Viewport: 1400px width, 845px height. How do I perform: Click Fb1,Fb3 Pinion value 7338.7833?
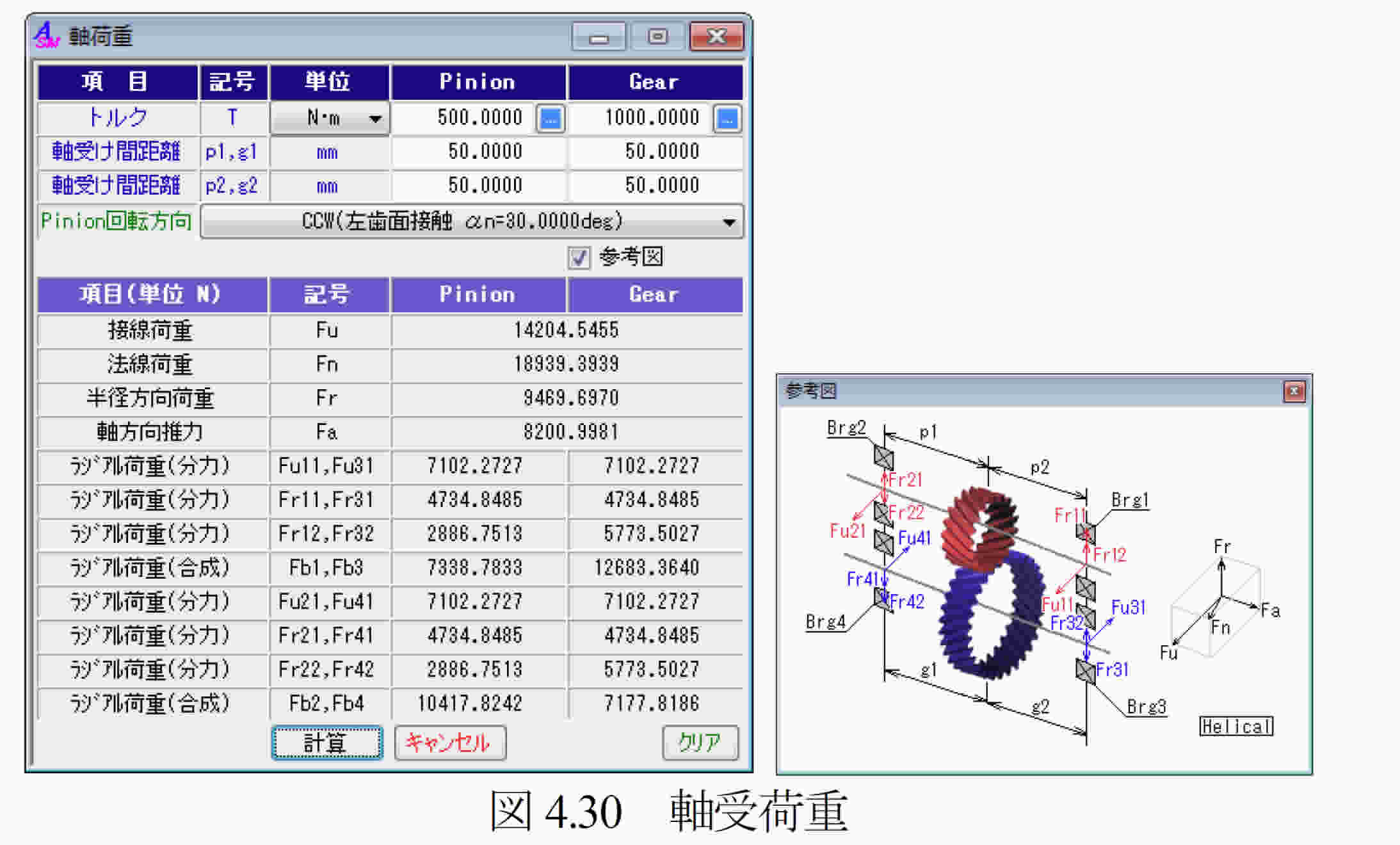click(475, 568)
